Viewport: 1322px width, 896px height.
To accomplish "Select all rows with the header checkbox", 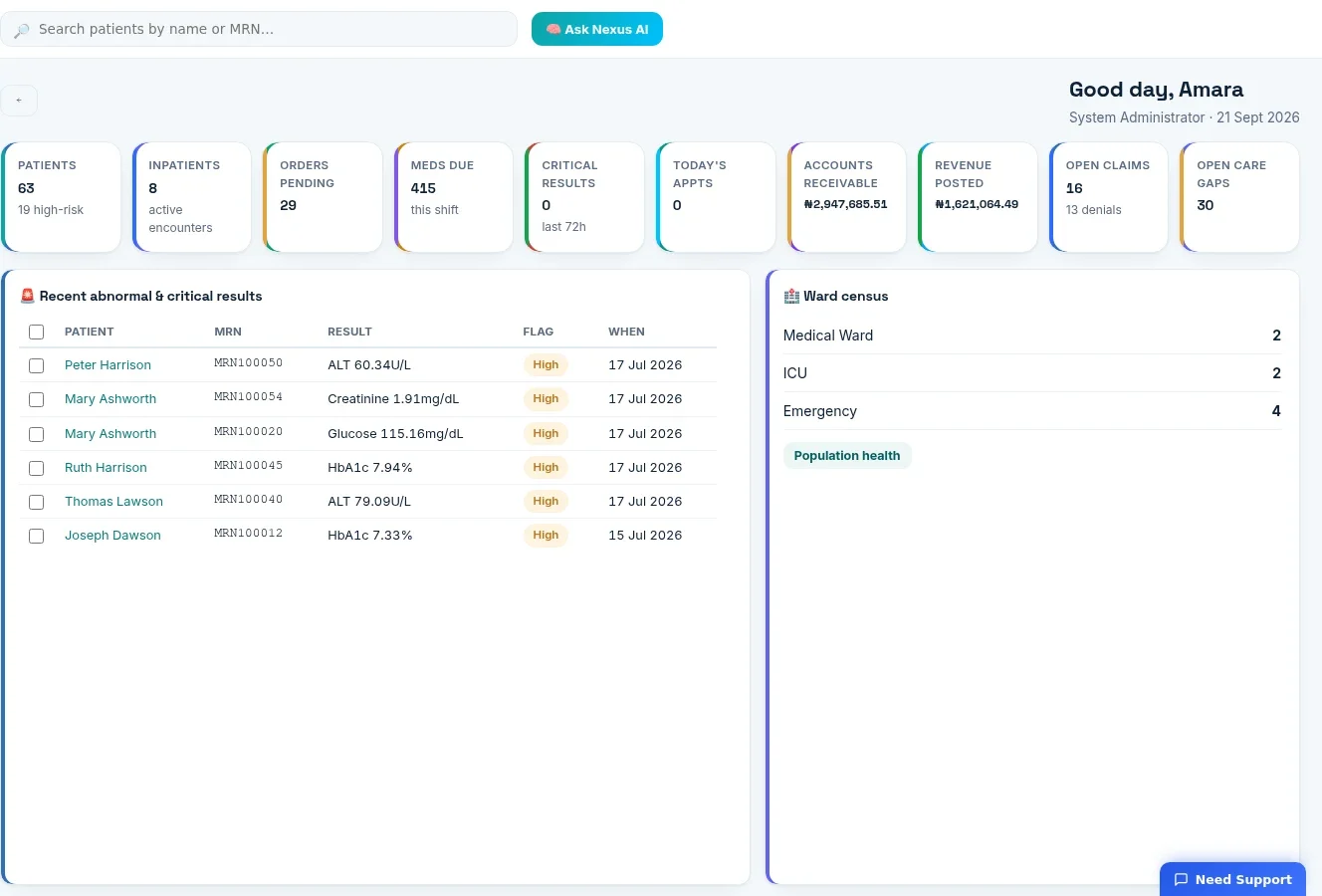I will click(37, 332).
